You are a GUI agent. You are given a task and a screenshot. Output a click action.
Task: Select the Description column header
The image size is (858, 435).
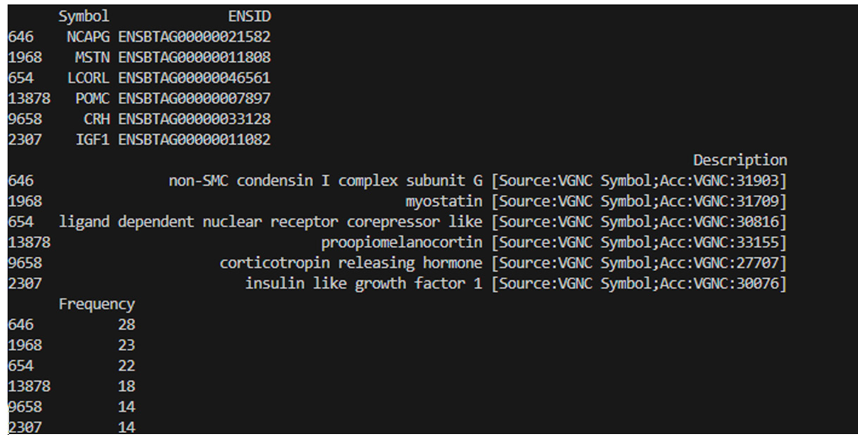pos(740,160)
